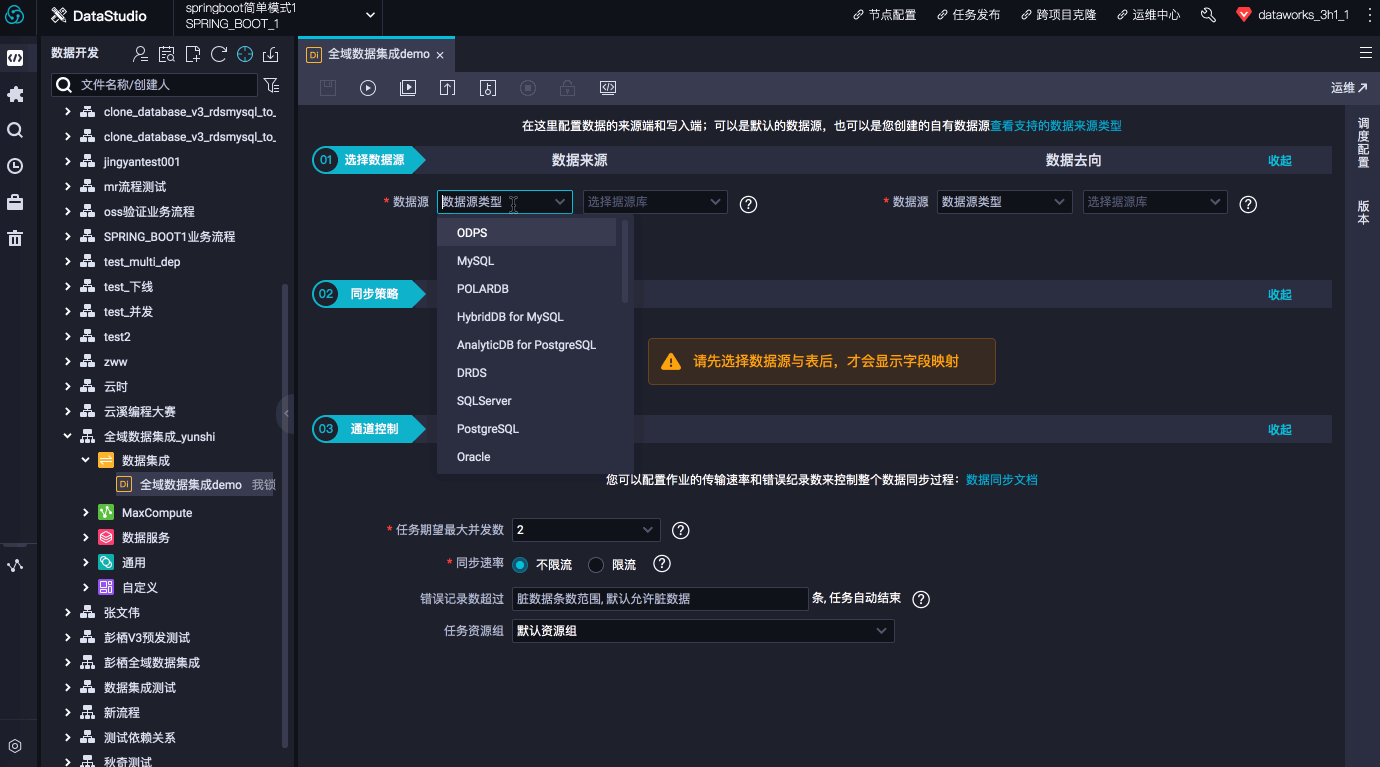The height and width of the screenshot is (767, 1380).
Task: Choose Oracle from the data source list
Action: (x=527, y=457)
